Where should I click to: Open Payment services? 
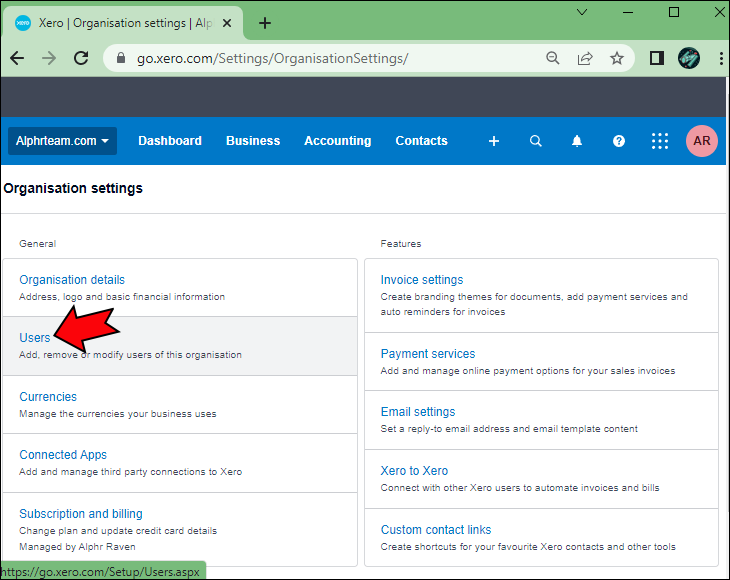(428, 354)
